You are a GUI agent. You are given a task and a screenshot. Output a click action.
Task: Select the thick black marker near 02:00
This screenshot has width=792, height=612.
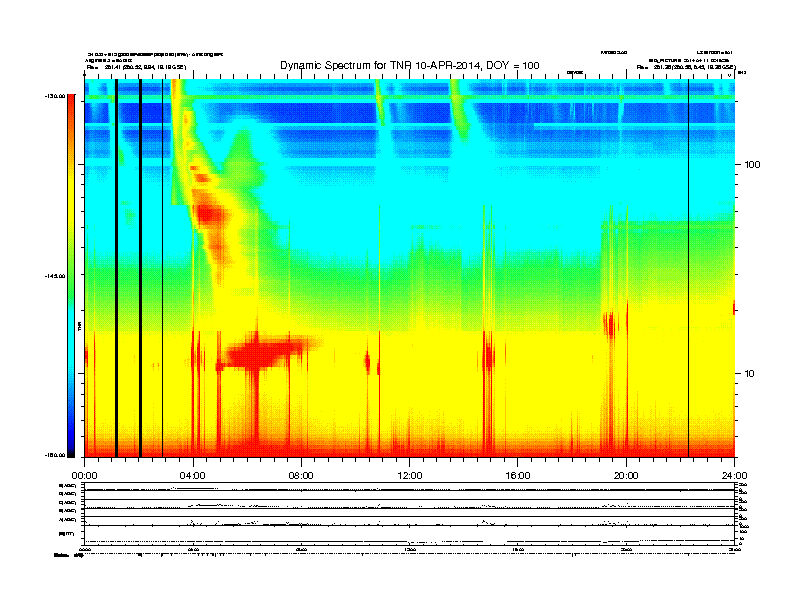point(140,268)
